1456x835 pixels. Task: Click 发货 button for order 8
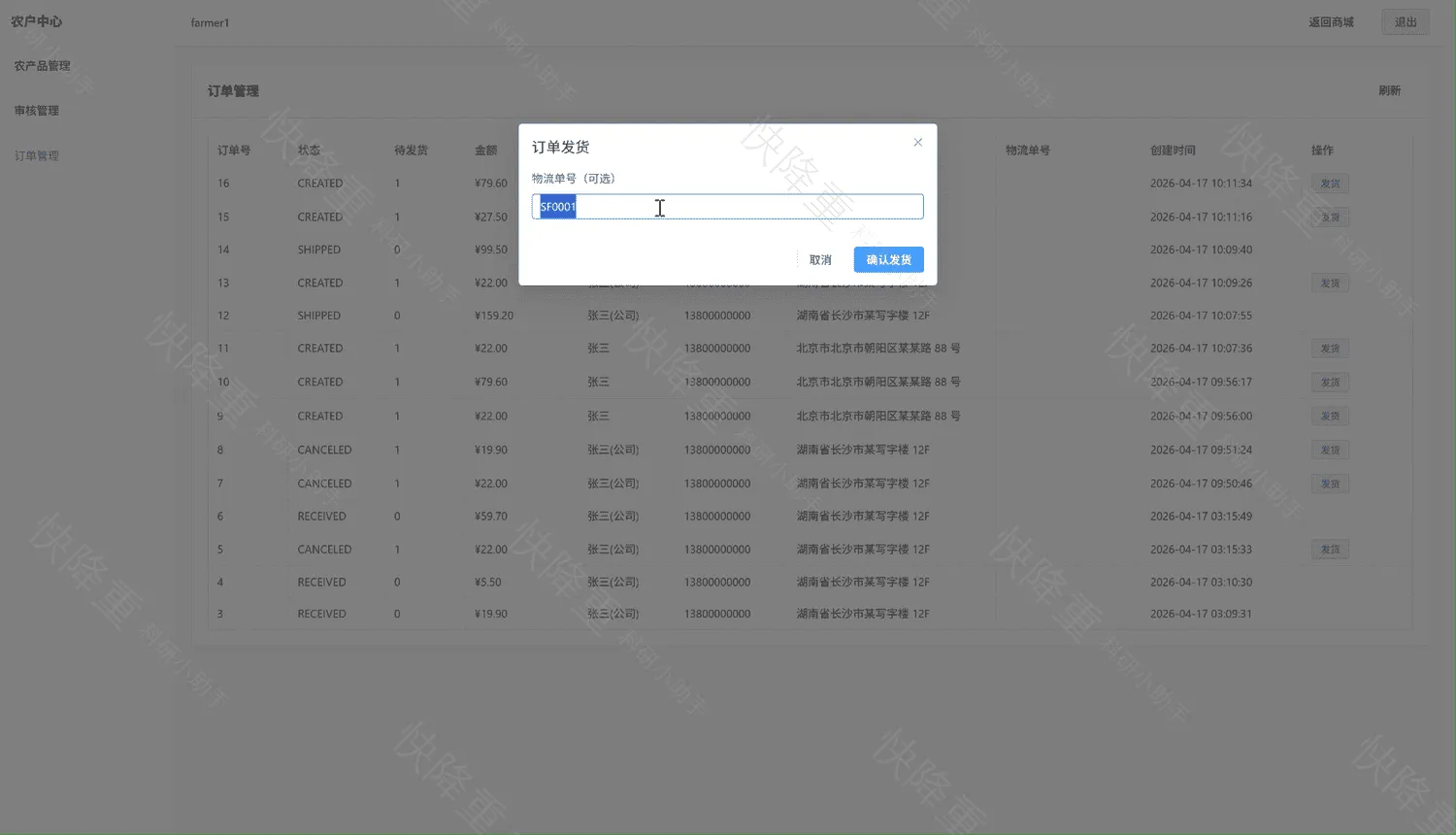pyautogui.click(x=1330, y=451)
